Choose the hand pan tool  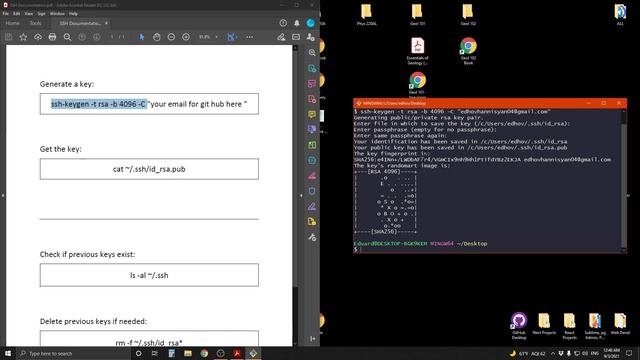click(157, 37)
